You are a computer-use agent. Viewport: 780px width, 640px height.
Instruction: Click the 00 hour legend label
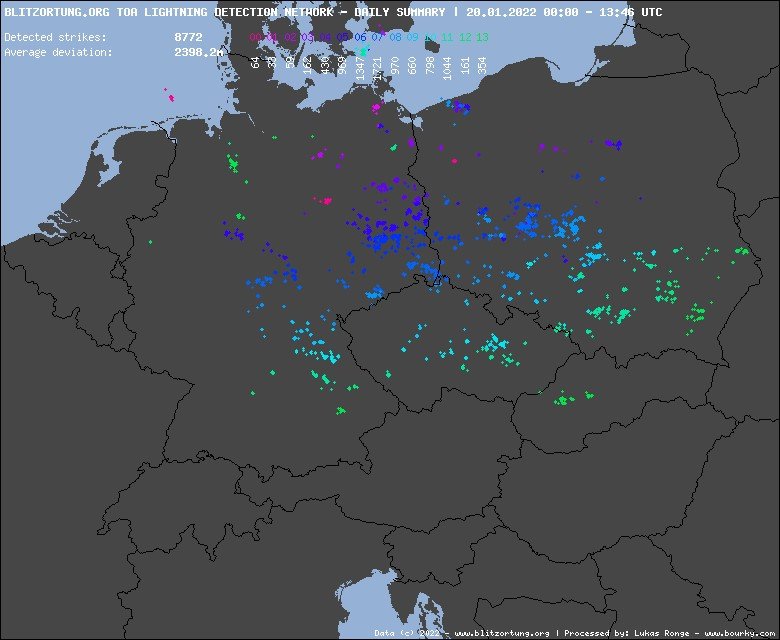click(256, 37)
